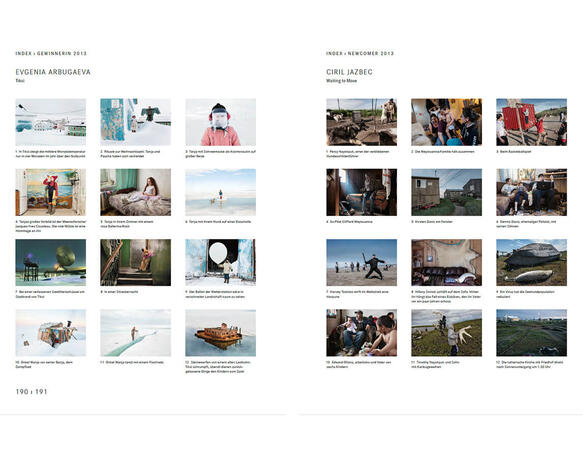Open the snow-covered hut photo

pos(51,333)
